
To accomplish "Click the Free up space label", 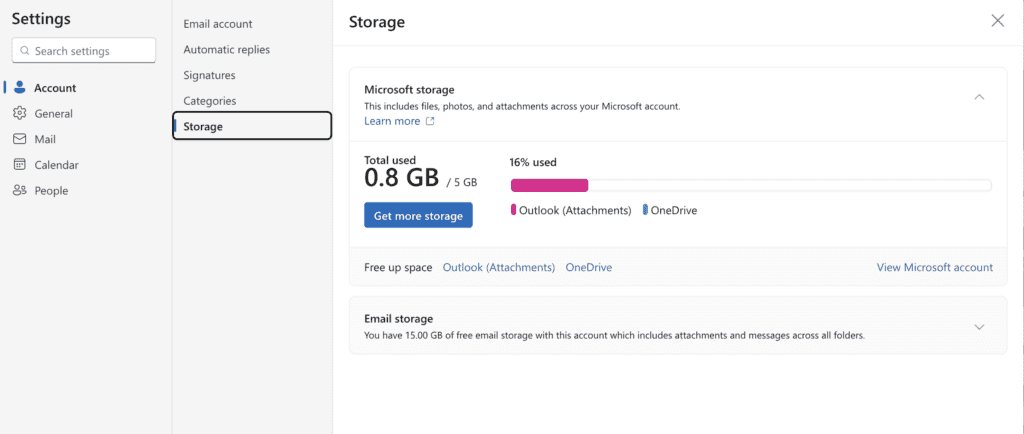I will coord(398,268).
